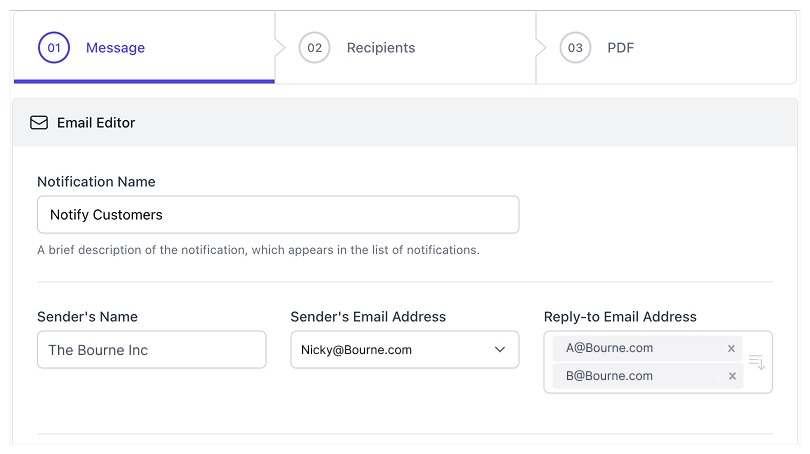
Task: Remove A@Bourne.com from reply-to addresses
Action: point(731,348)
